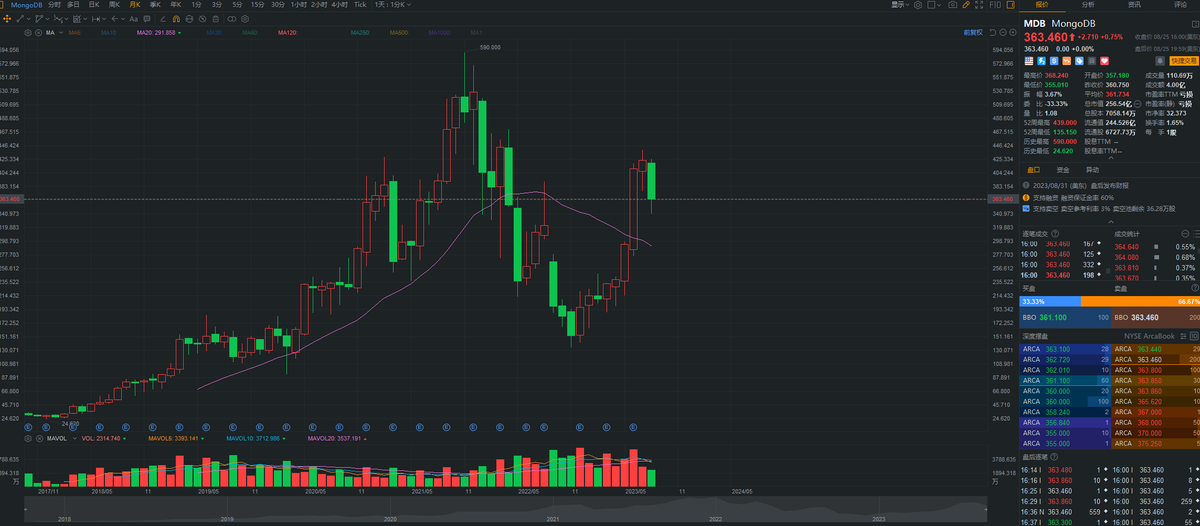Viewport: 1200px width, 526px height.
Task: Enter fullscreen chart mode icon
Action: 979,5
